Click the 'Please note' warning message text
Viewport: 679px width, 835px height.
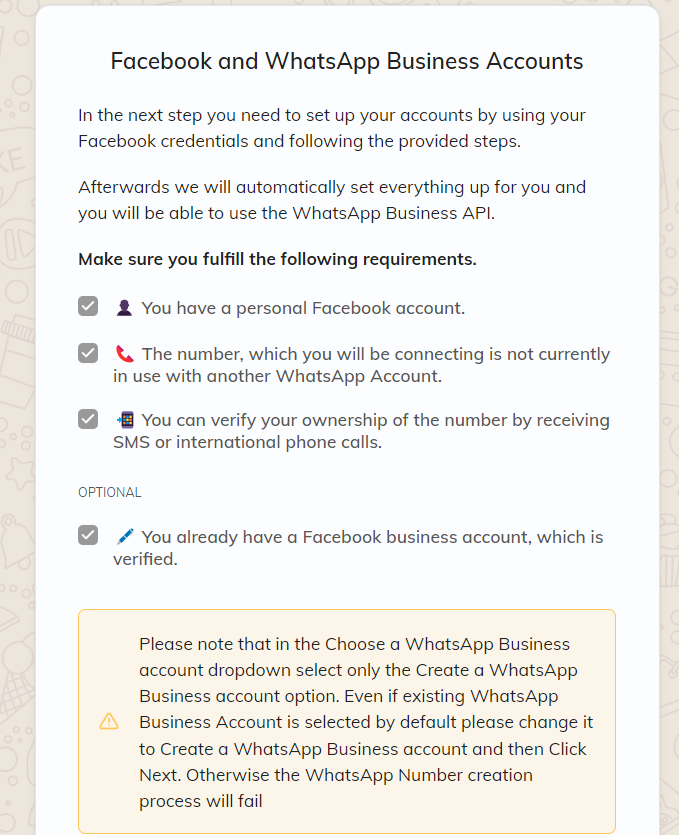(x=366, y=722)
